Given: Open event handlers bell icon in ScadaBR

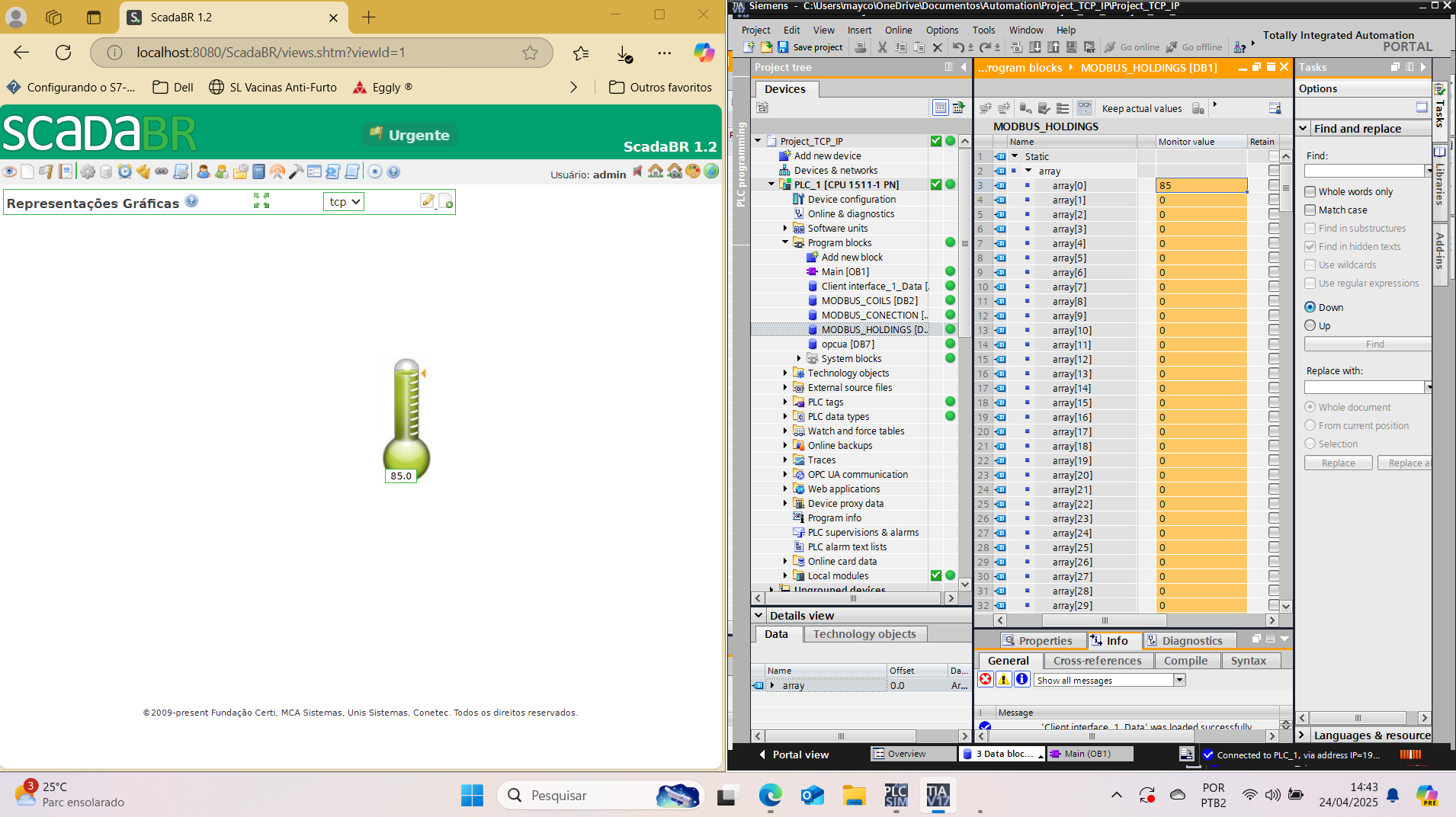Looking at the screenshot, I should tap(143, 171).
